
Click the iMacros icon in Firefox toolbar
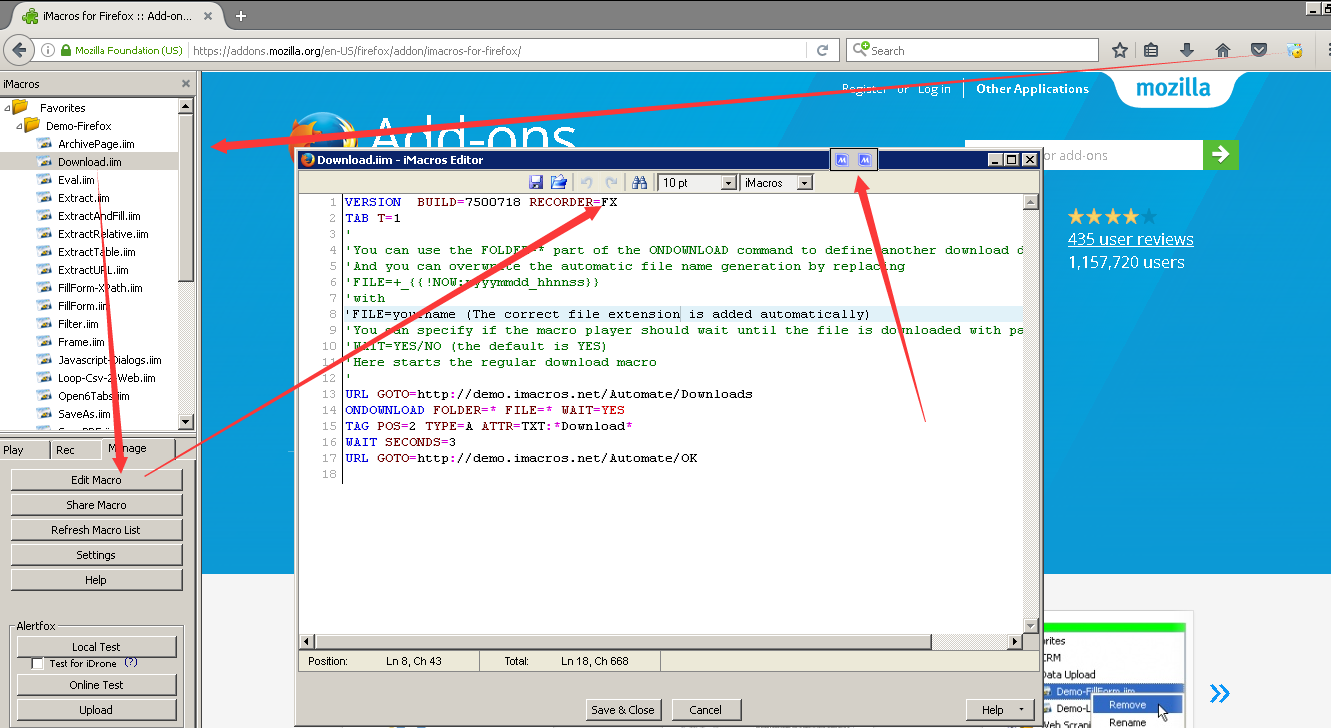pyautogui.click(x=1295, y=50)
